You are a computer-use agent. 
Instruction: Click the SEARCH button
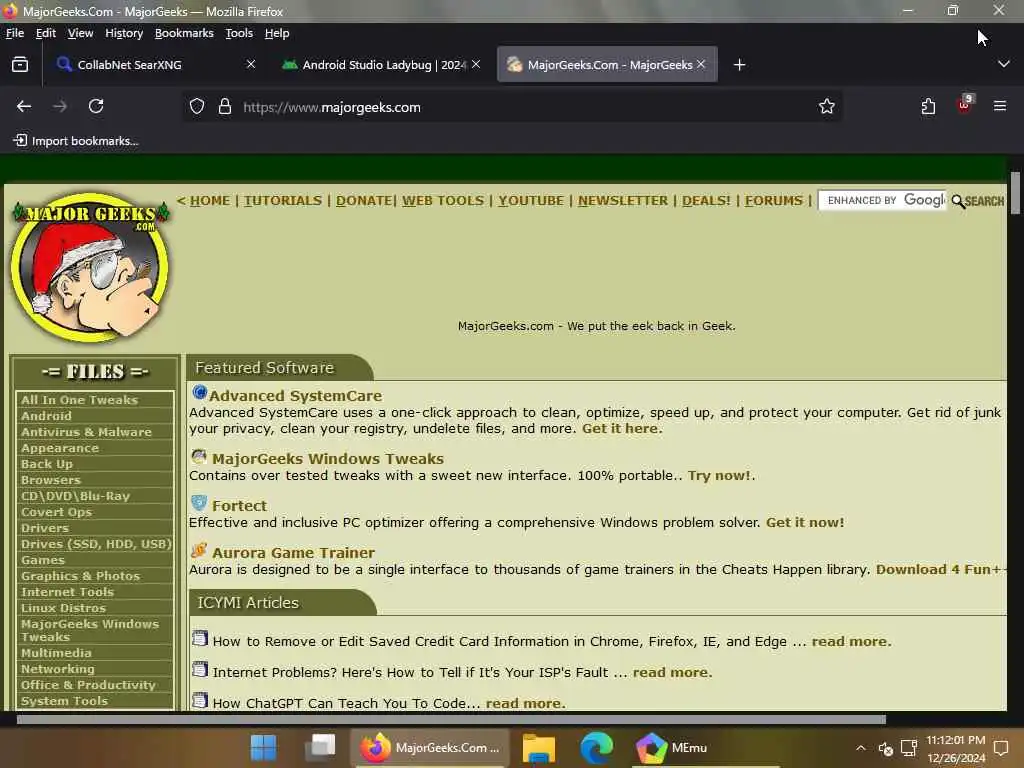click(978, 201)
